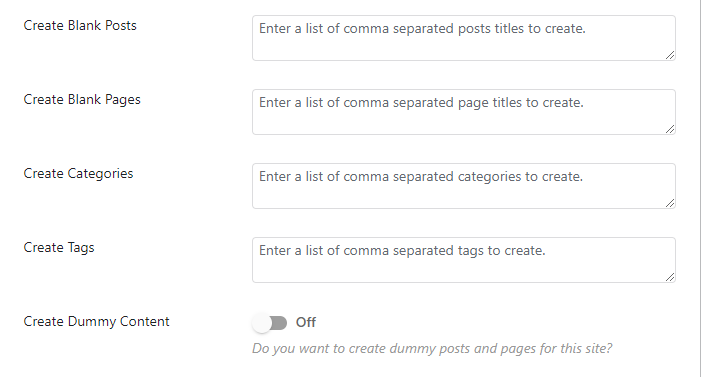Click the vertical scrollbar at the window edge
Screen dimensions: 701x377
700,188
